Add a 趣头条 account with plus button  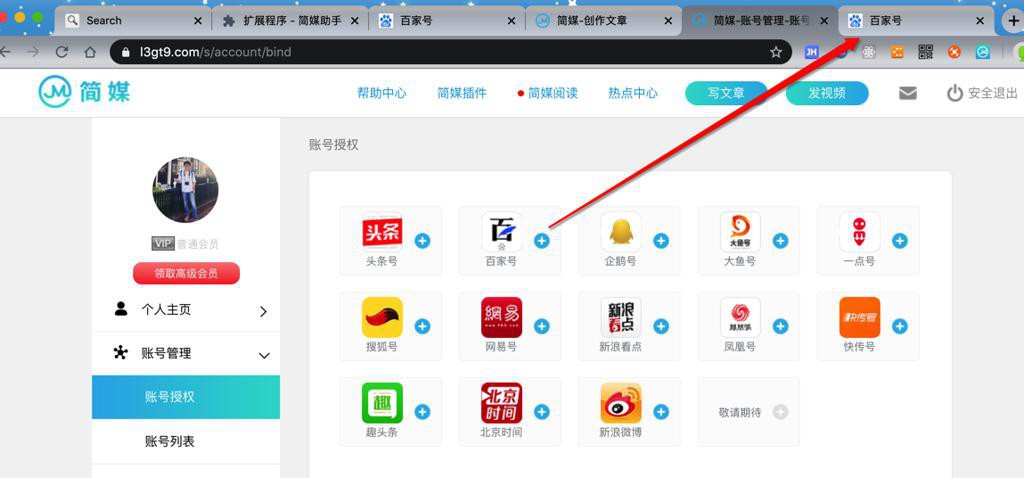[423, 412]
